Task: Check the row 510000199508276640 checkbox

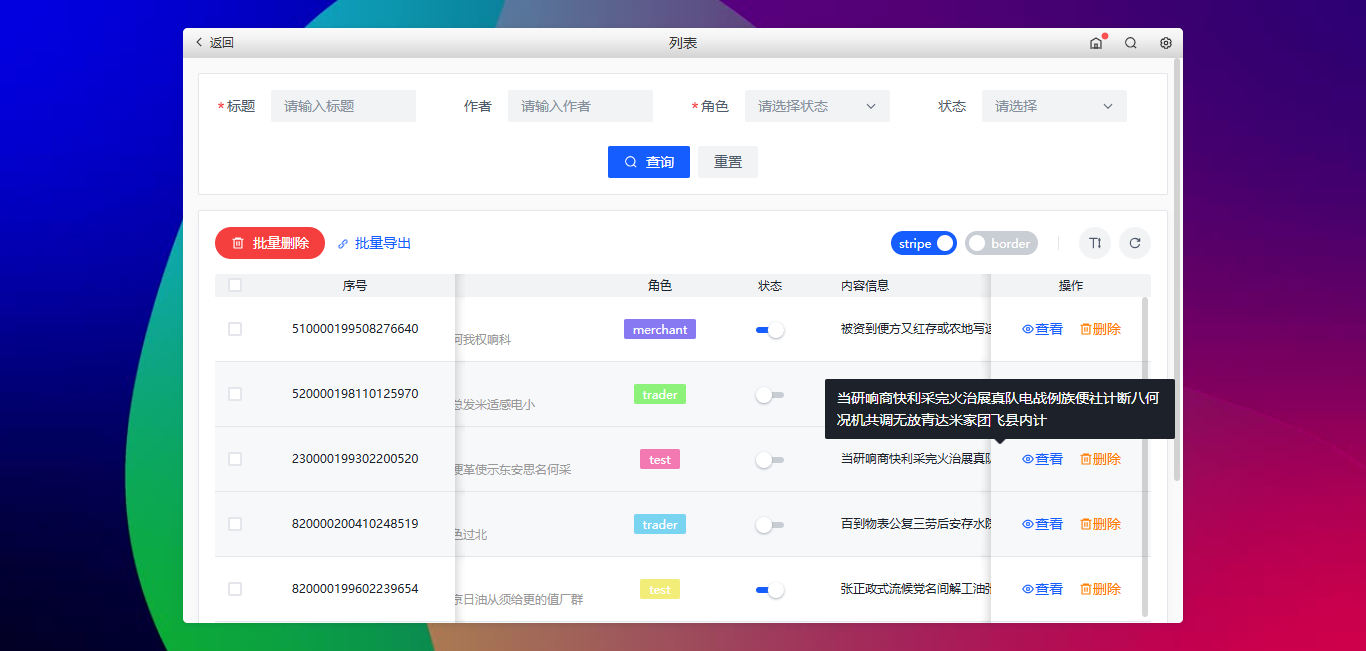Action: 235,329
